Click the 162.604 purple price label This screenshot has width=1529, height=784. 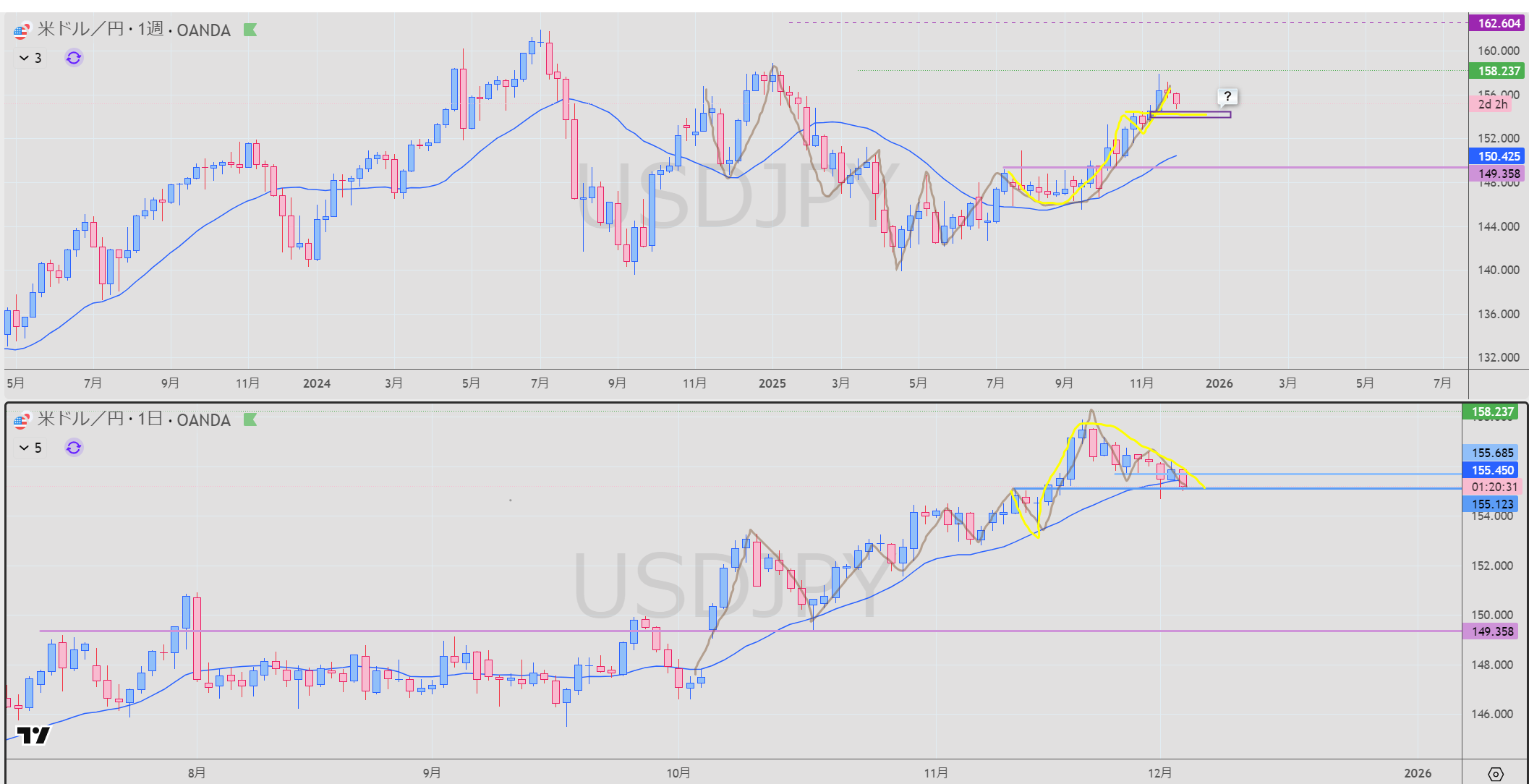1498,23
